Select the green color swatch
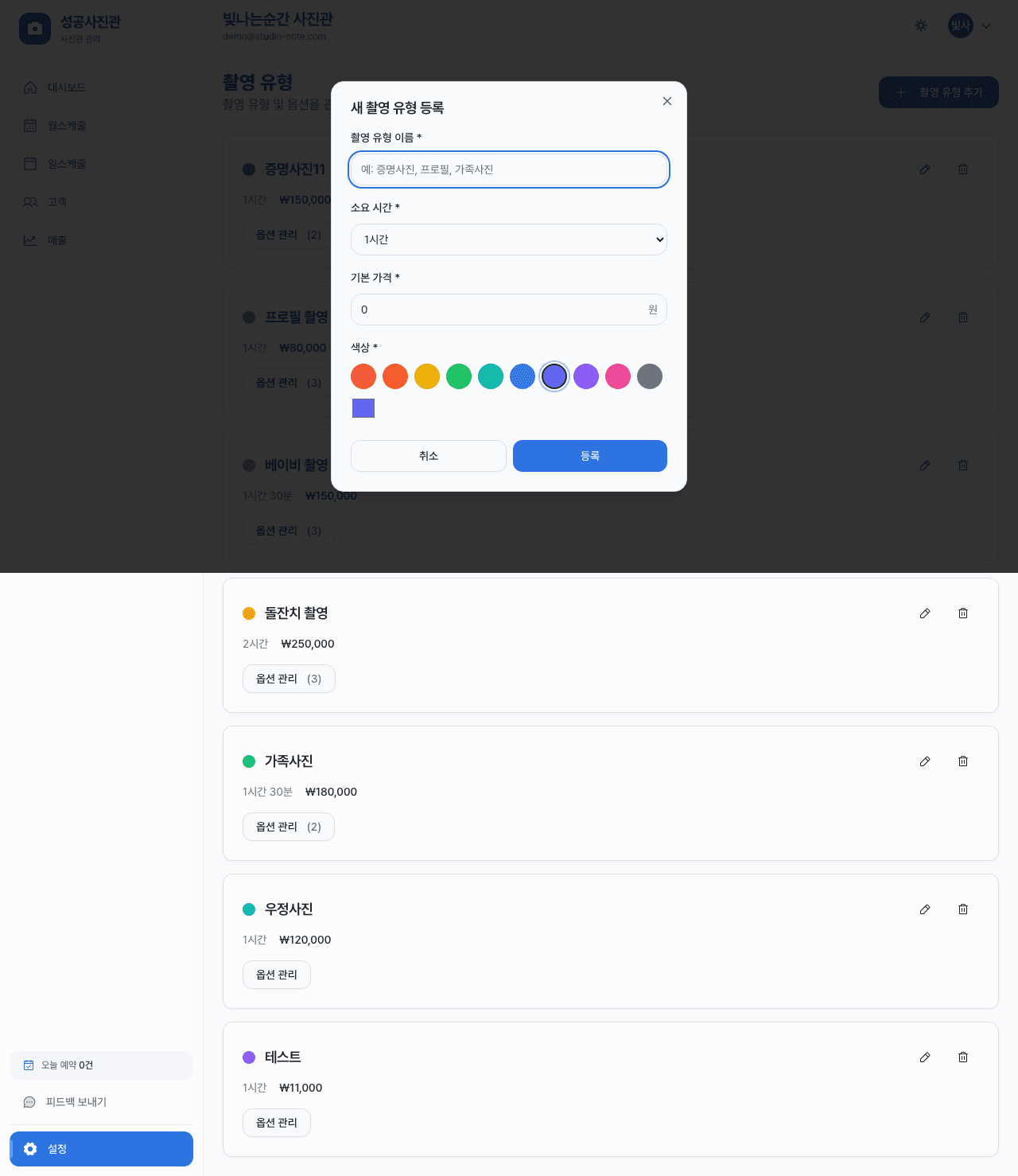 (459, 376)
